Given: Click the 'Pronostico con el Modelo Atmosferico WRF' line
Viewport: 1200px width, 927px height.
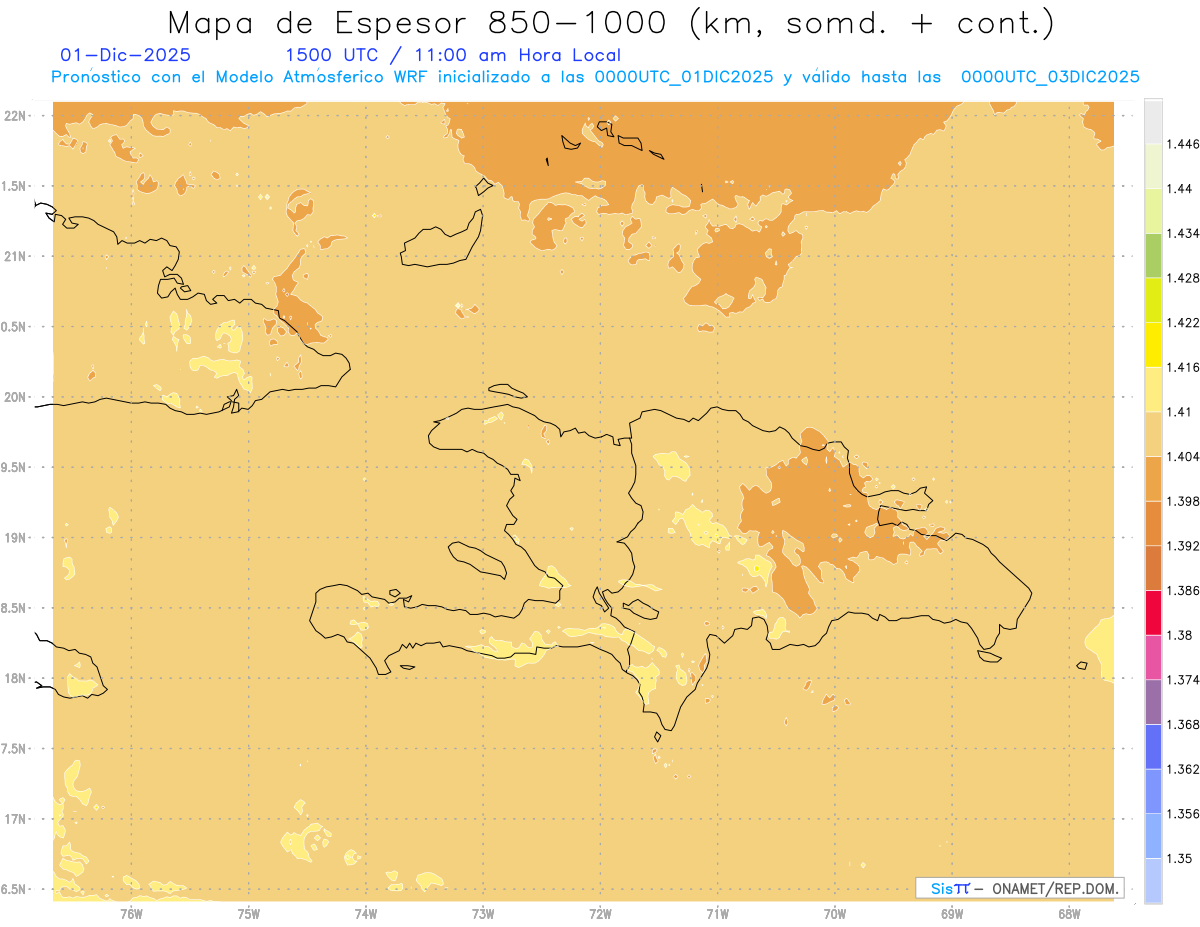Looking at the screenshot, I should 595,77.
